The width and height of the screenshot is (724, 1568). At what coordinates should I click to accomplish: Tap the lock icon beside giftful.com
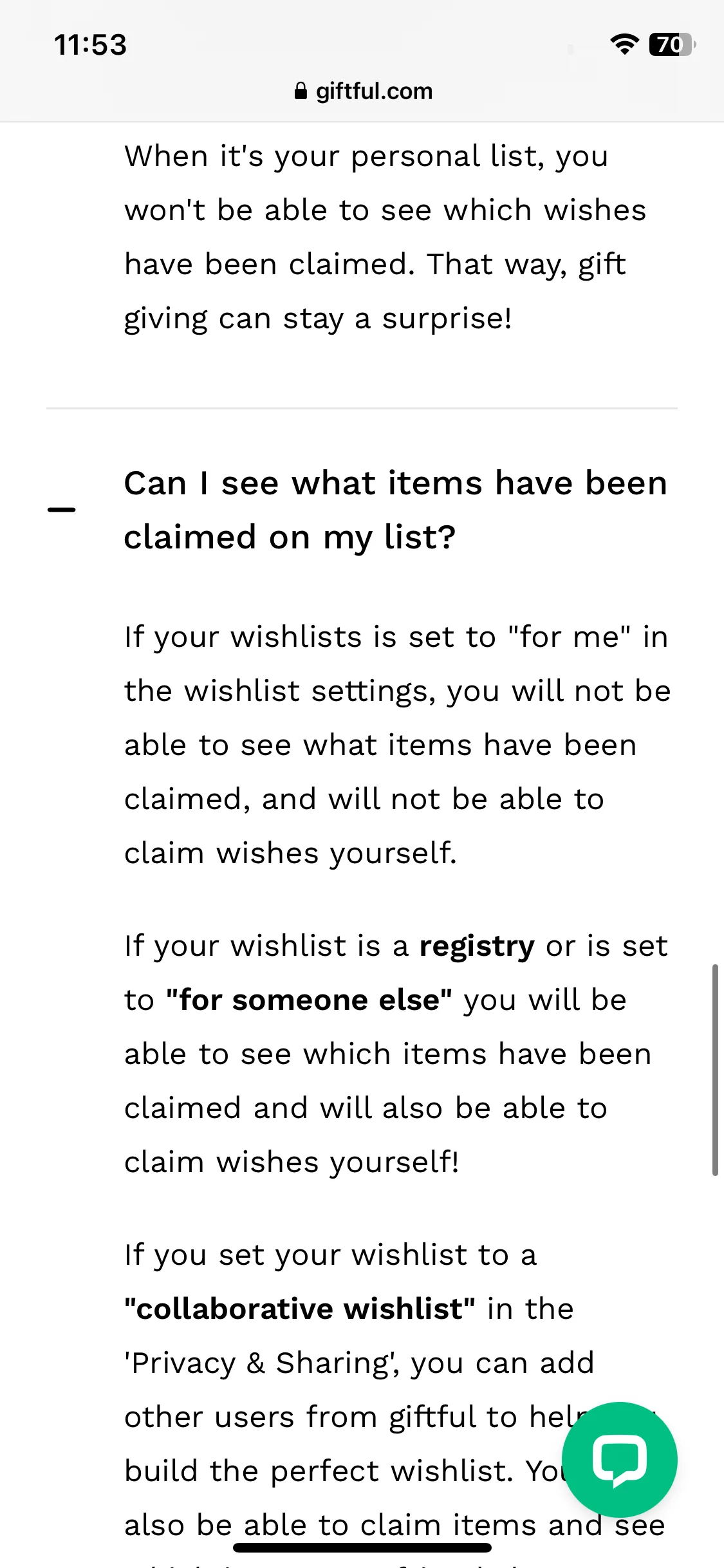(301, 91)
